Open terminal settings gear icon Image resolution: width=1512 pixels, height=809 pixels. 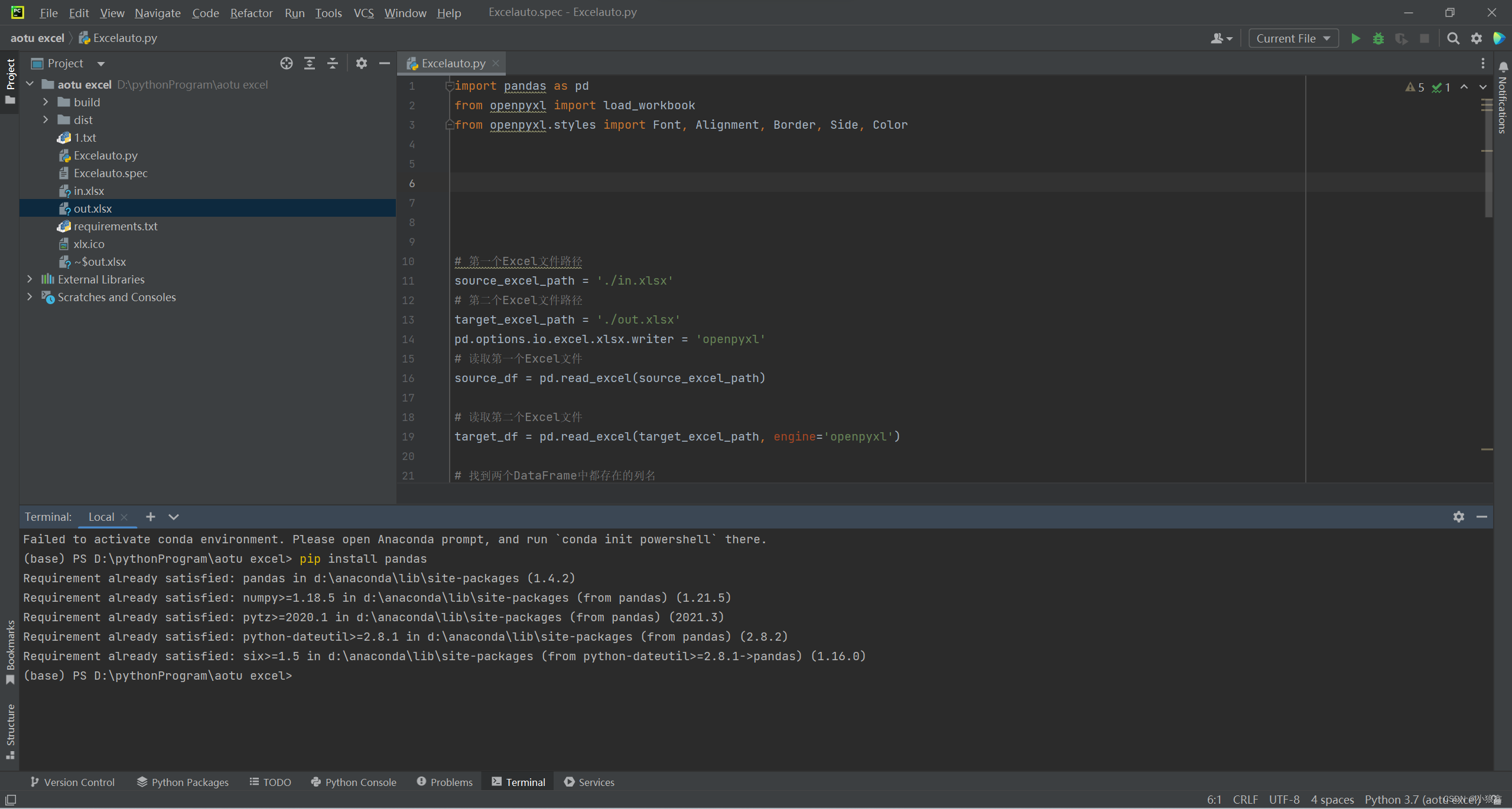tap(1458, 517)
